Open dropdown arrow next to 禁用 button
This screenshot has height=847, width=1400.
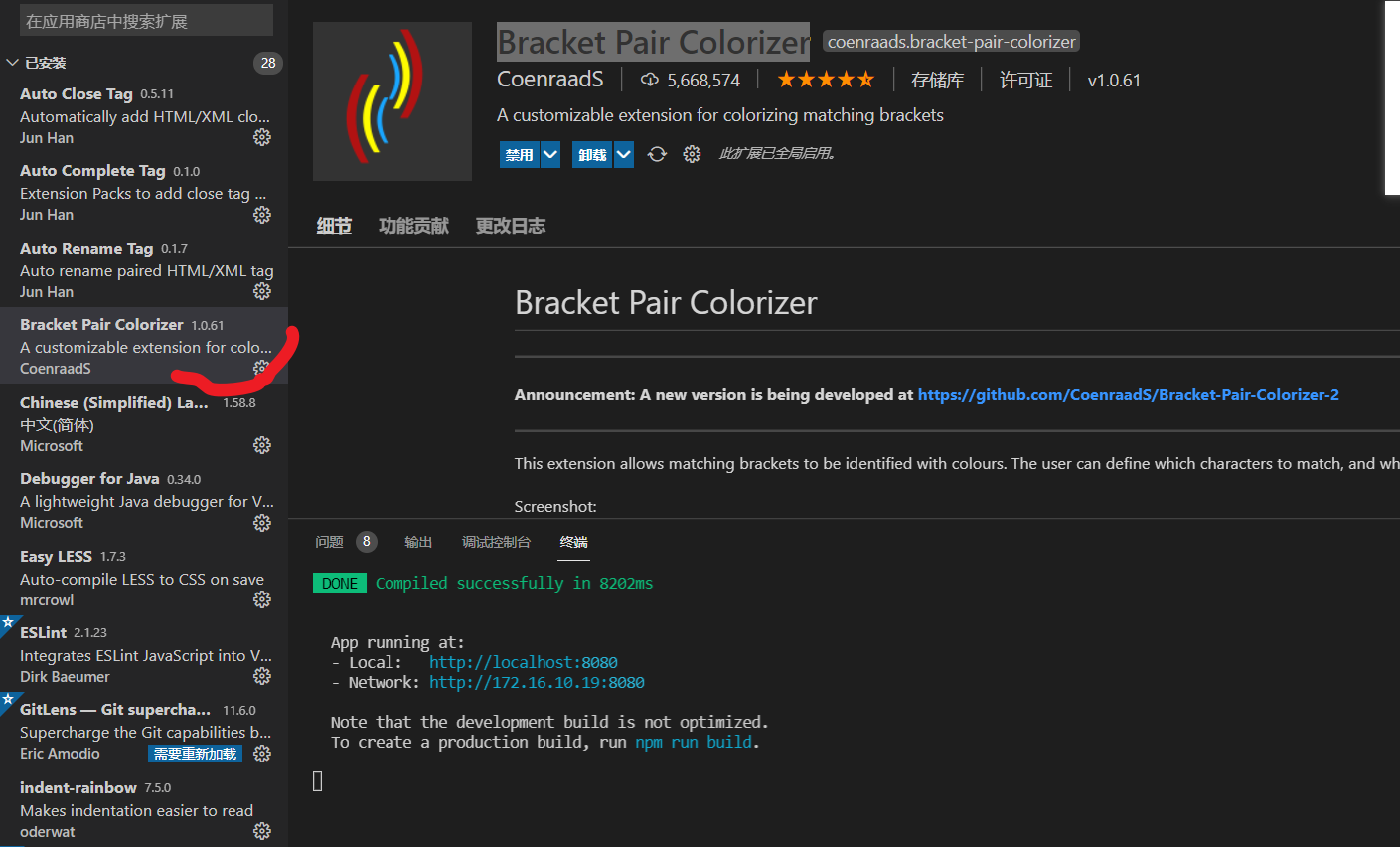pyautogui.click(x=550, y=154)
